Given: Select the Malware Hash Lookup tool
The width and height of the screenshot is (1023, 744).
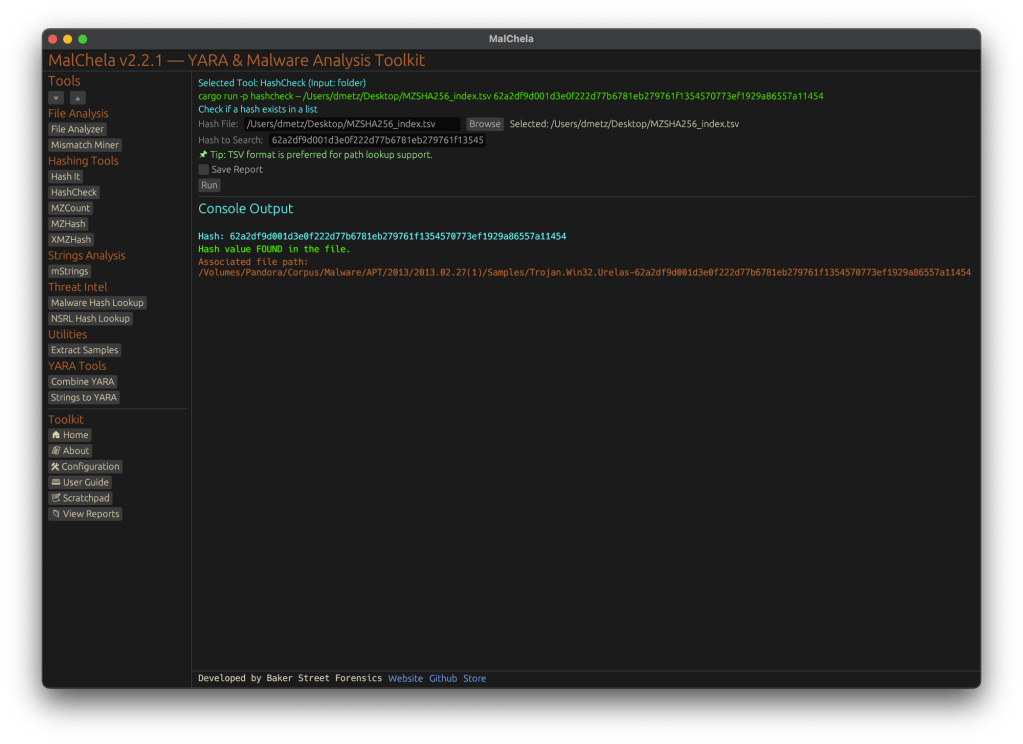Looking at the screenshot, I should [97, 303].
